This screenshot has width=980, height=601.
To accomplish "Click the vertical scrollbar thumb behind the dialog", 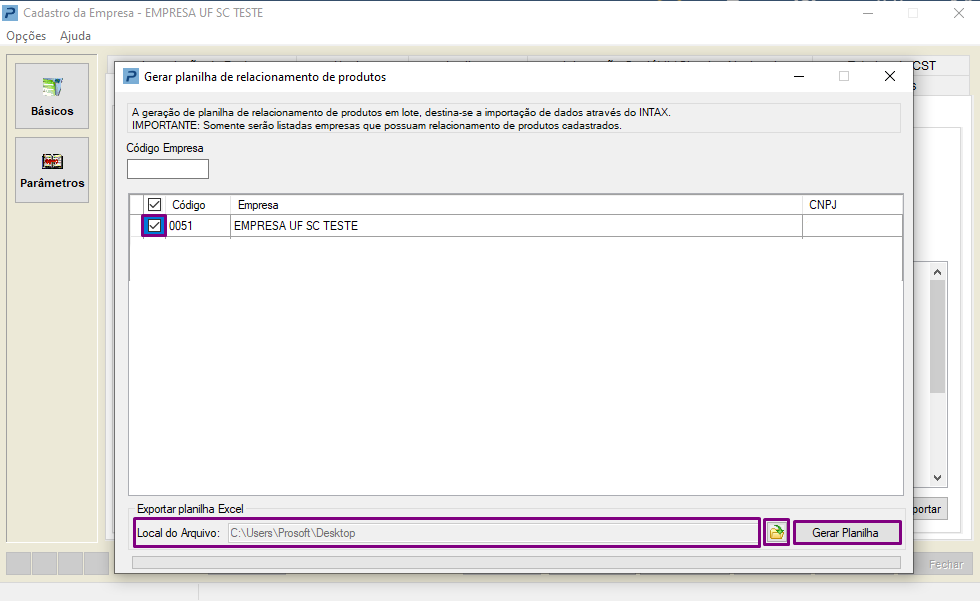I will [937, 336].
